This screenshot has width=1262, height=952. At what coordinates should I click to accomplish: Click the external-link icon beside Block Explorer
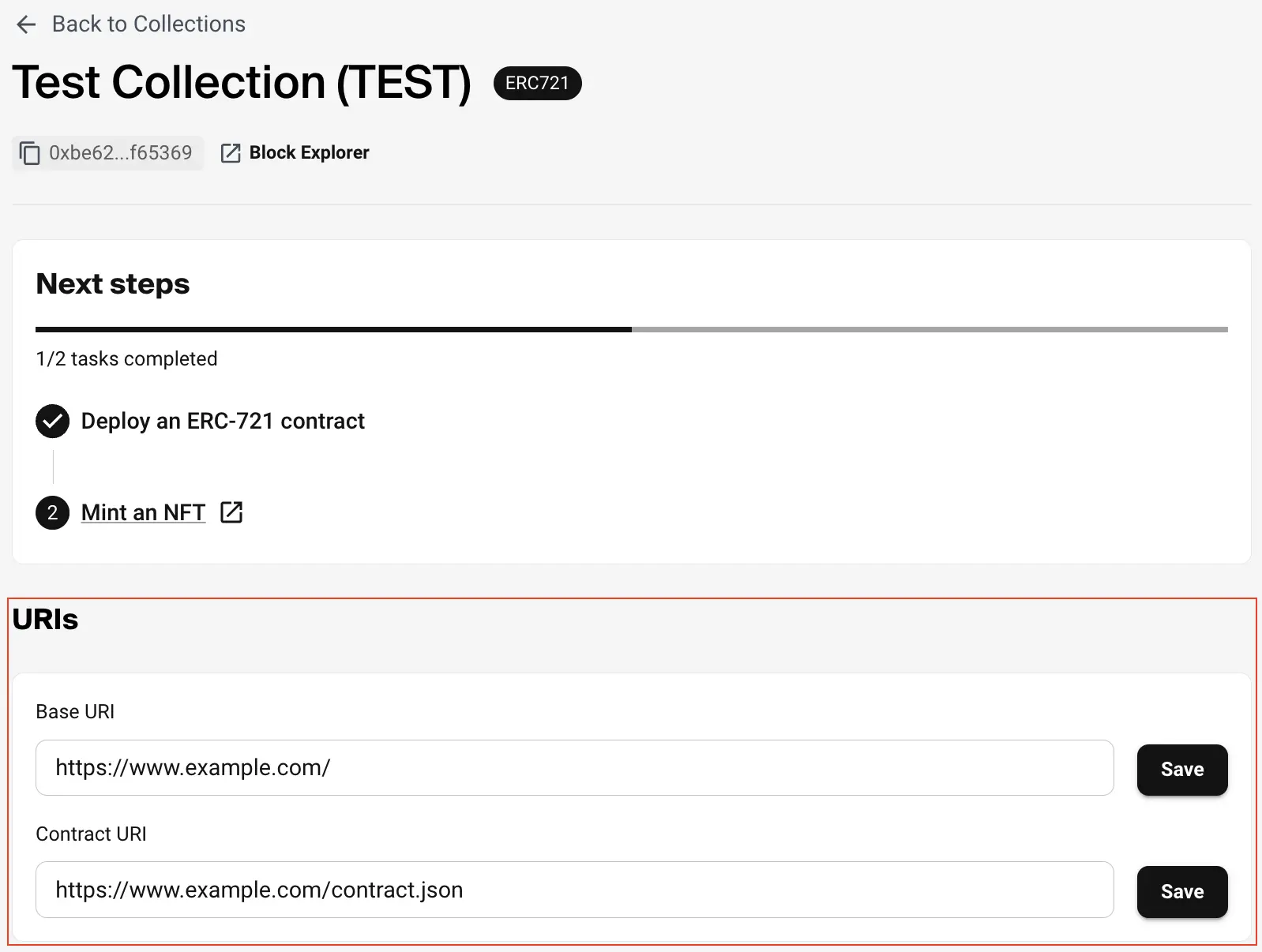231,153
